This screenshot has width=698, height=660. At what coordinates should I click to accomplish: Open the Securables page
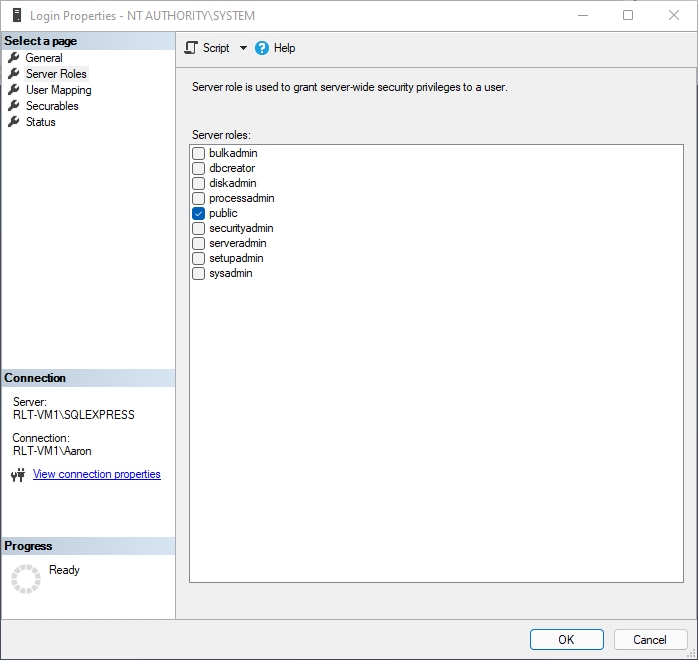52,106
